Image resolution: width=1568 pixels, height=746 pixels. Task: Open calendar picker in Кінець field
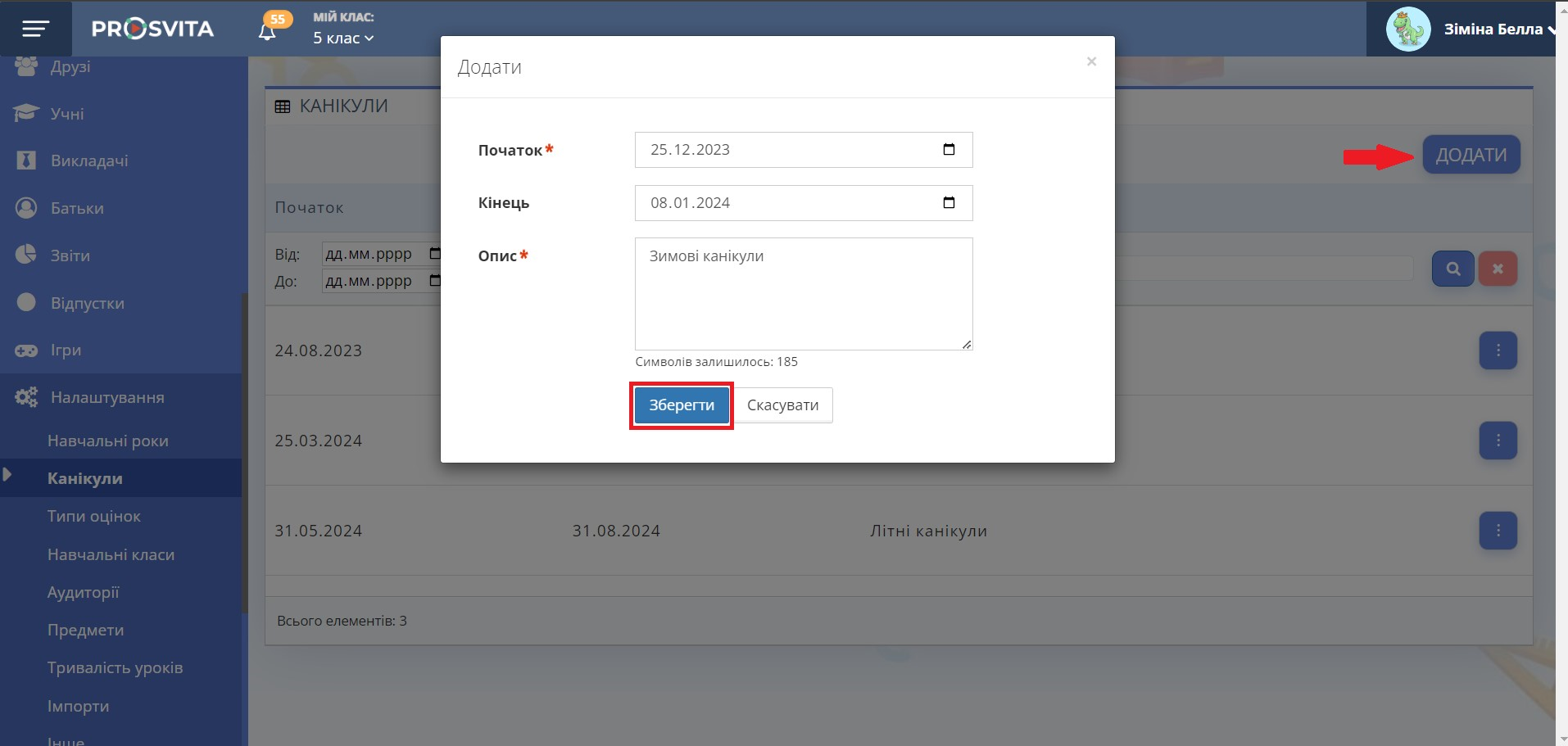(x=949, y=203)
